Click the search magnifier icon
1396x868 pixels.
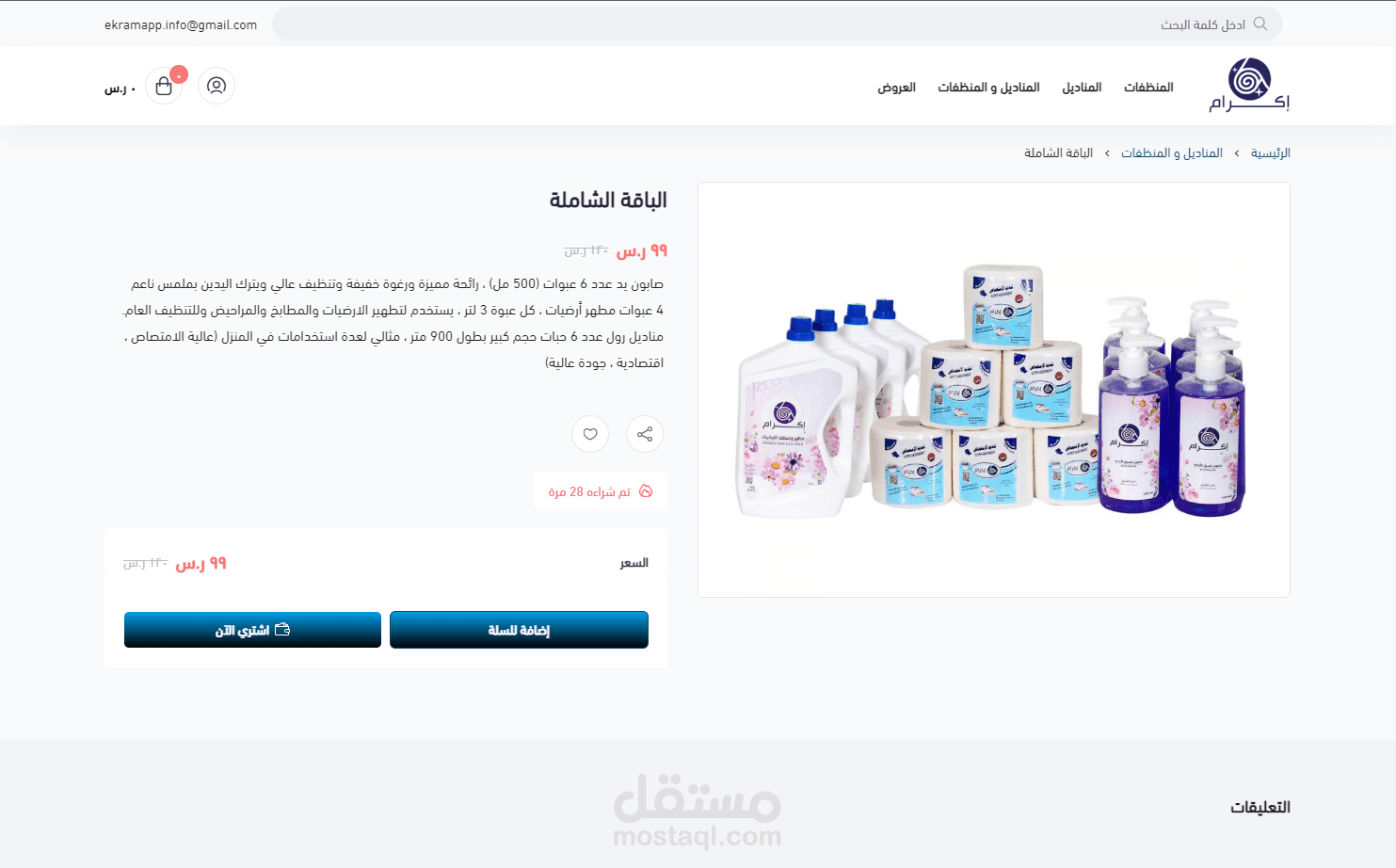click(x=1260, y=24)
